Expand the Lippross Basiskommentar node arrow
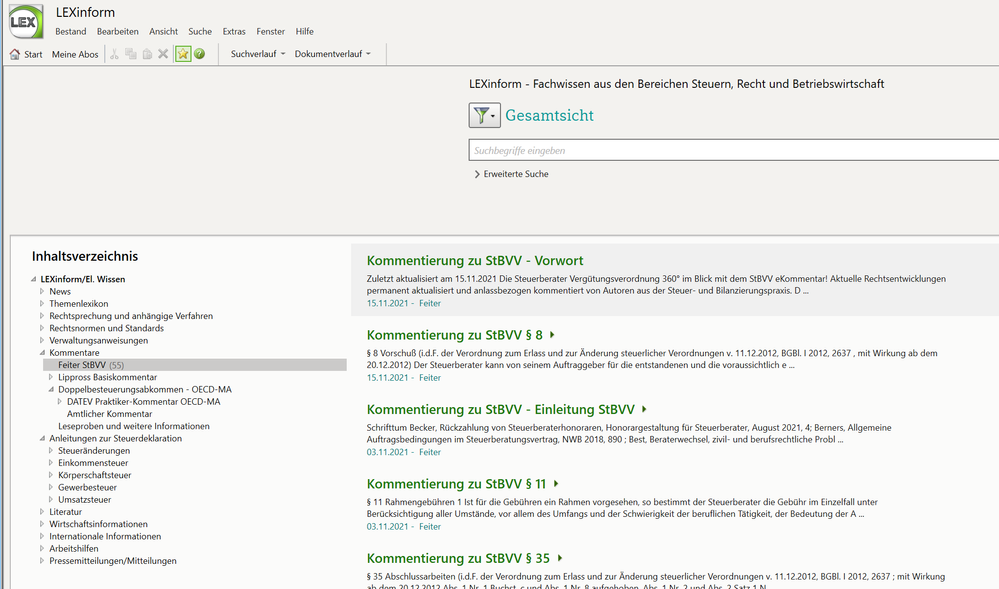This screenshot has height=589, width=999. click(x=51, y=377)
